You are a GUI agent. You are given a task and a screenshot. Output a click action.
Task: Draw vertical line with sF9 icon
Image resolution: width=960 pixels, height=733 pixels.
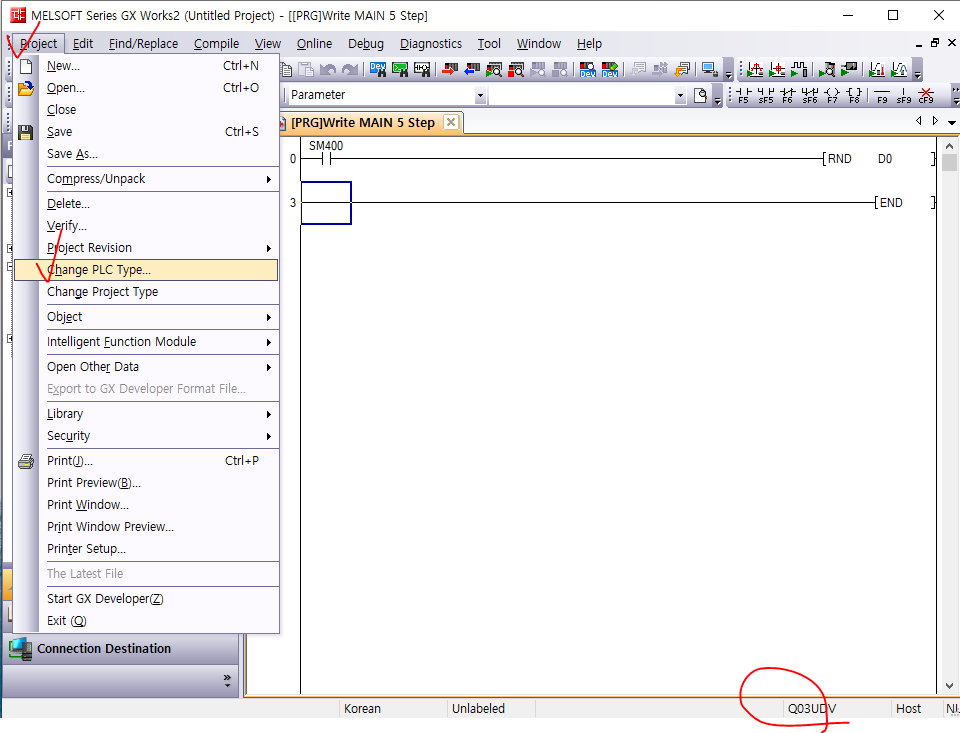(x=904, y=95)
